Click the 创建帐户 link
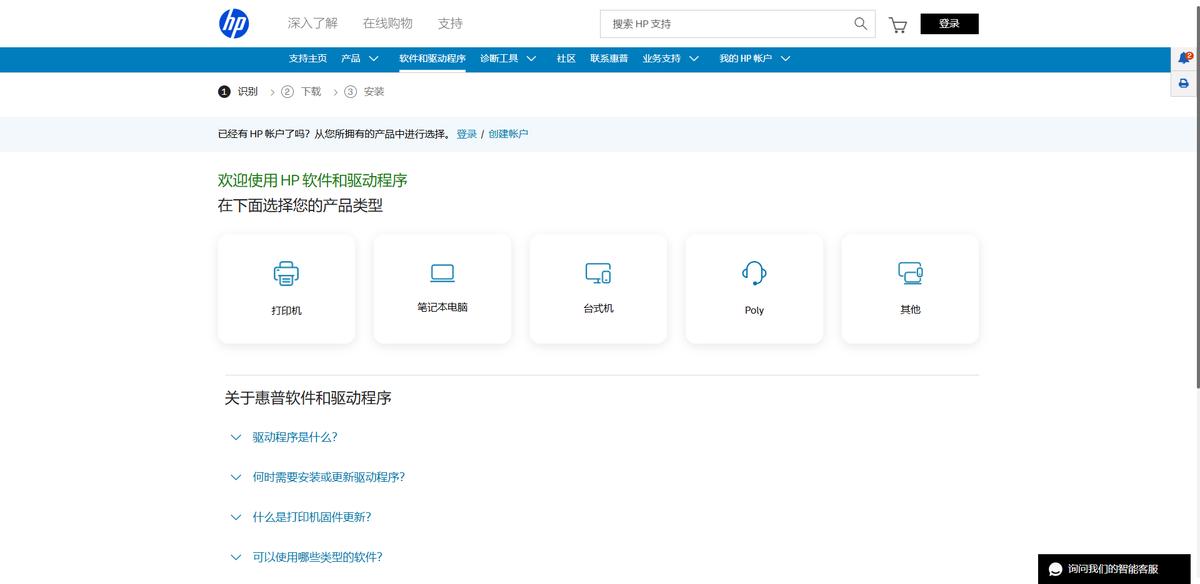1200x584 pixels. 508,134
